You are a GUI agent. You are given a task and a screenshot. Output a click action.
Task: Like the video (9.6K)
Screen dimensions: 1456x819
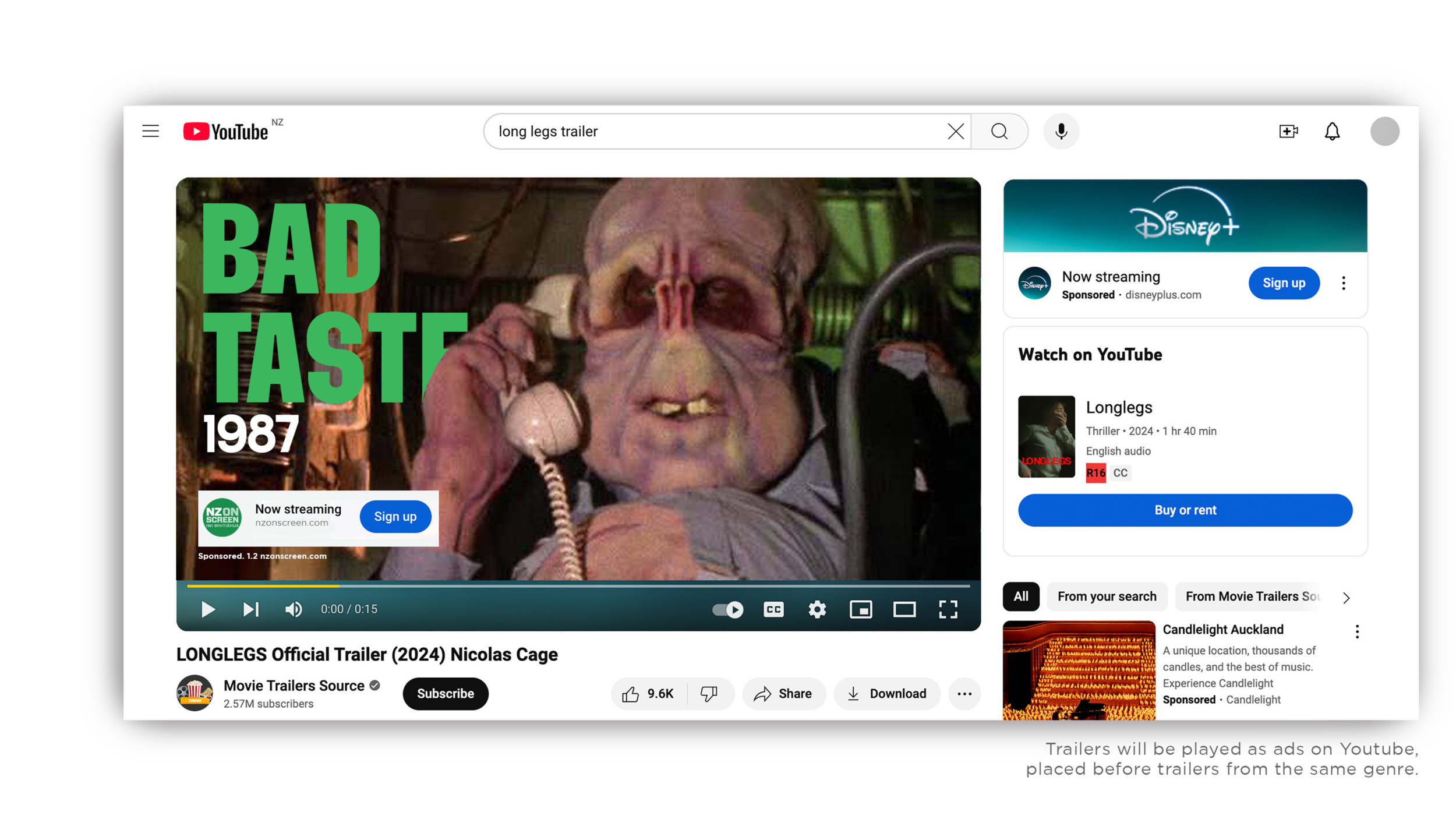(x=648, y=694)
